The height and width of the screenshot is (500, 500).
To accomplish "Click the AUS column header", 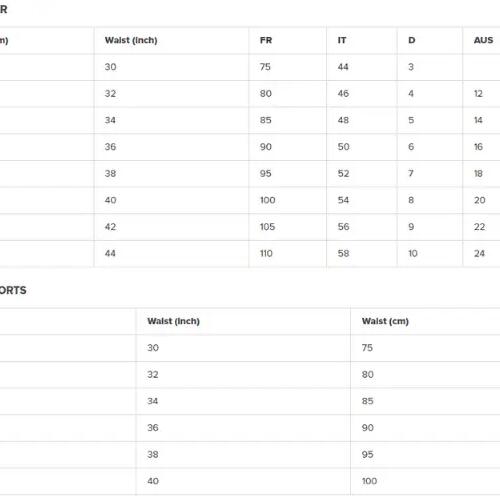I will click(x=483, y=40).
